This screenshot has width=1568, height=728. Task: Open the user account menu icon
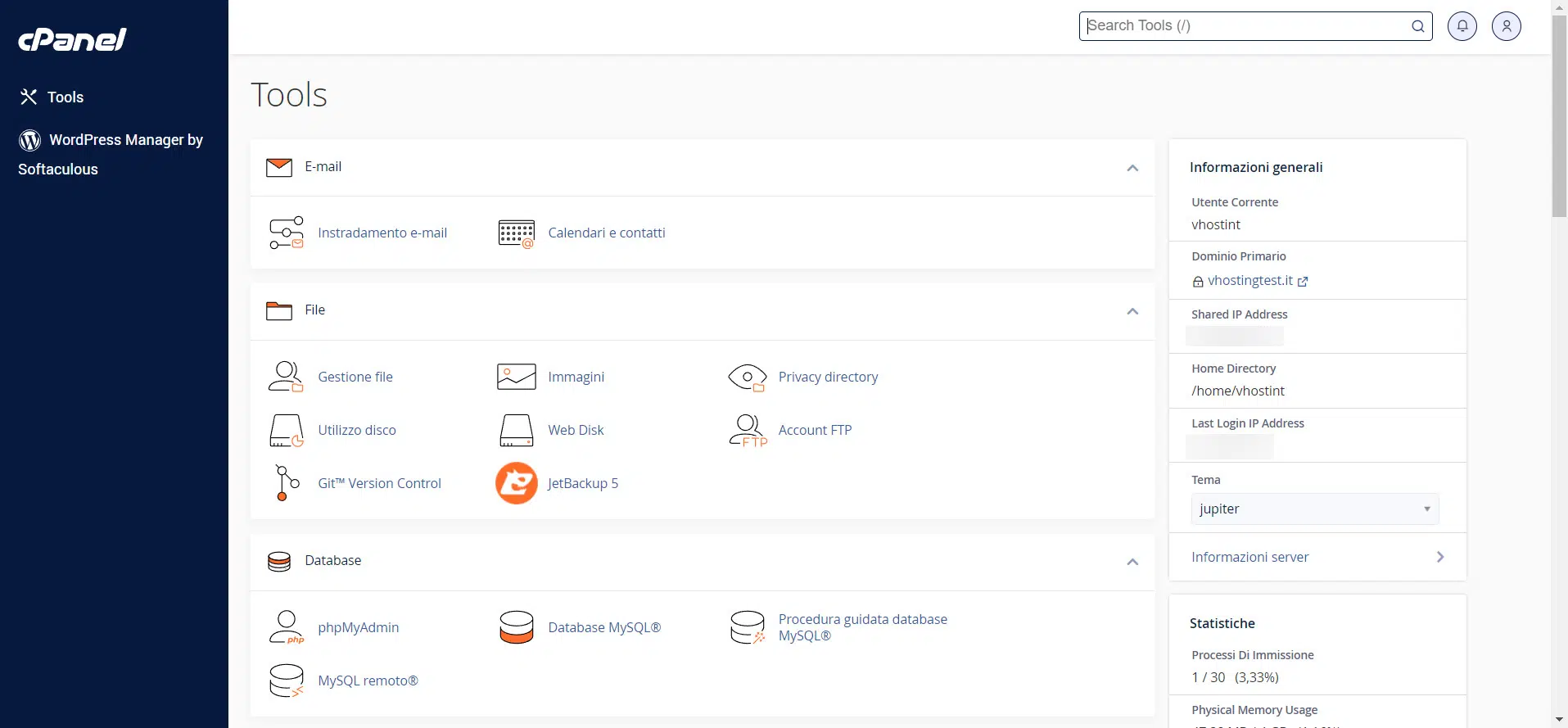(1507, 26)
